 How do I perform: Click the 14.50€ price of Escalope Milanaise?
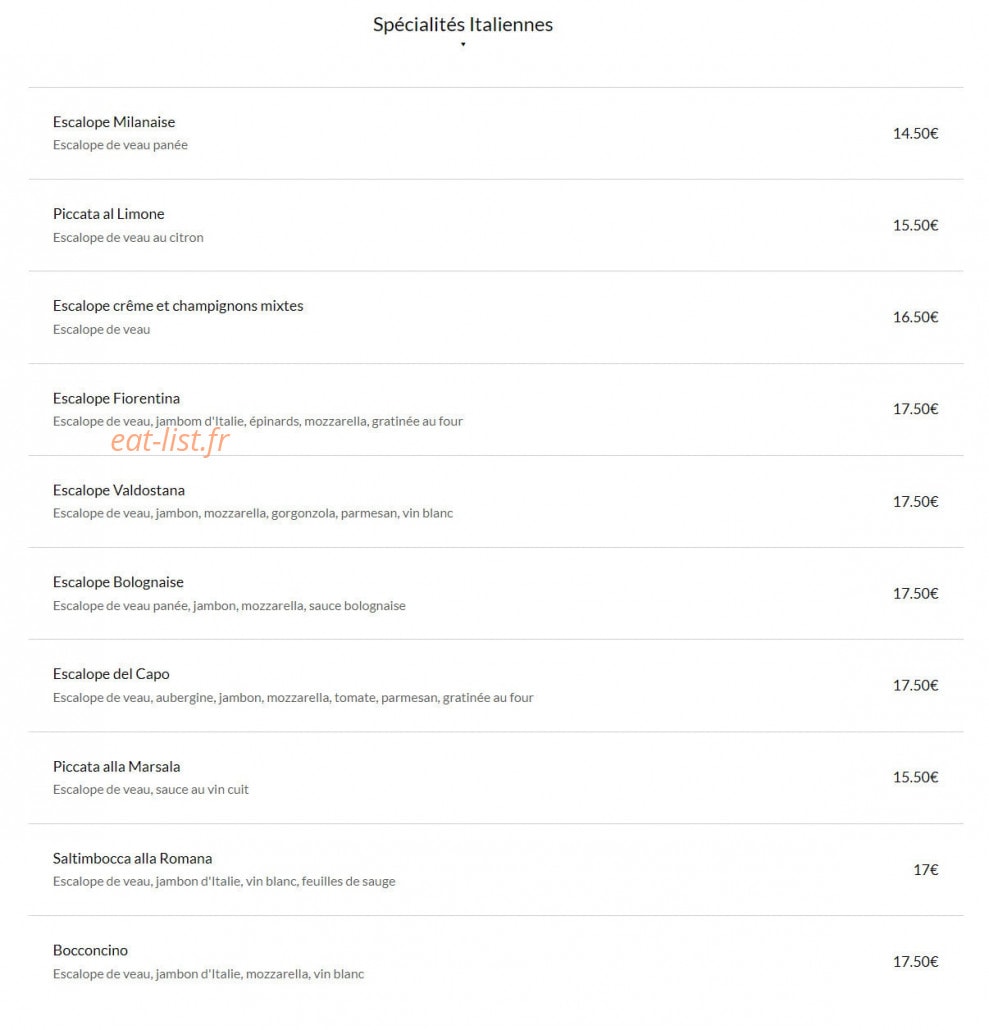coord(915,133)
